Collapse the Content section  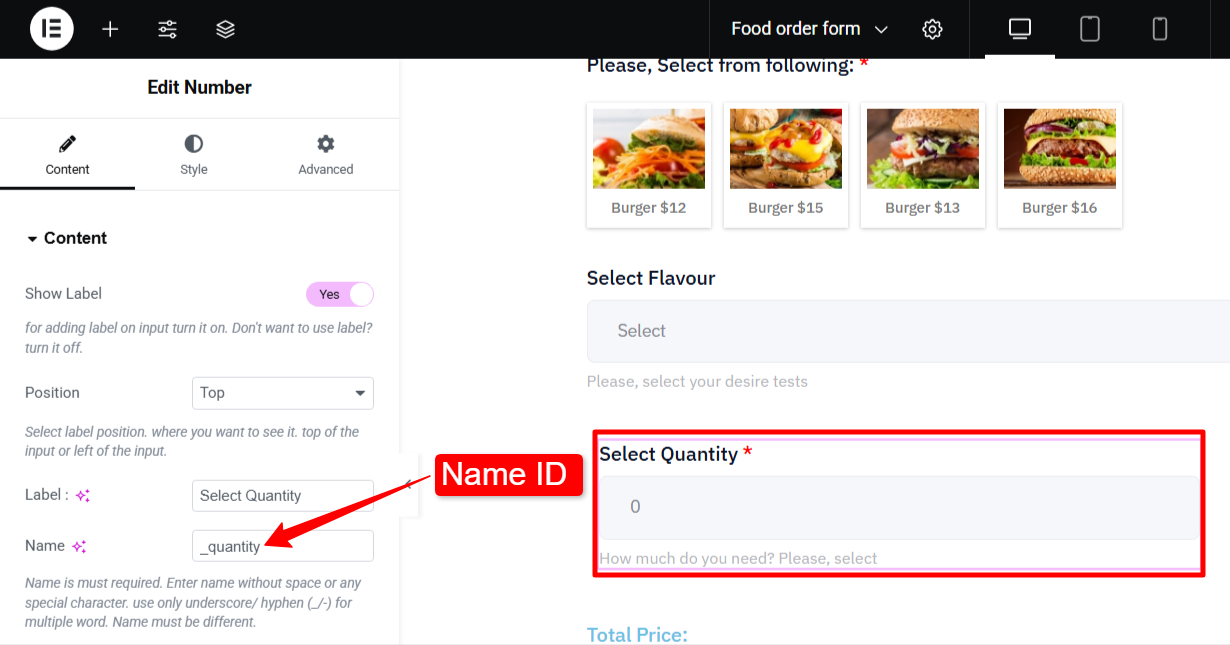click(x=66, y=238)
